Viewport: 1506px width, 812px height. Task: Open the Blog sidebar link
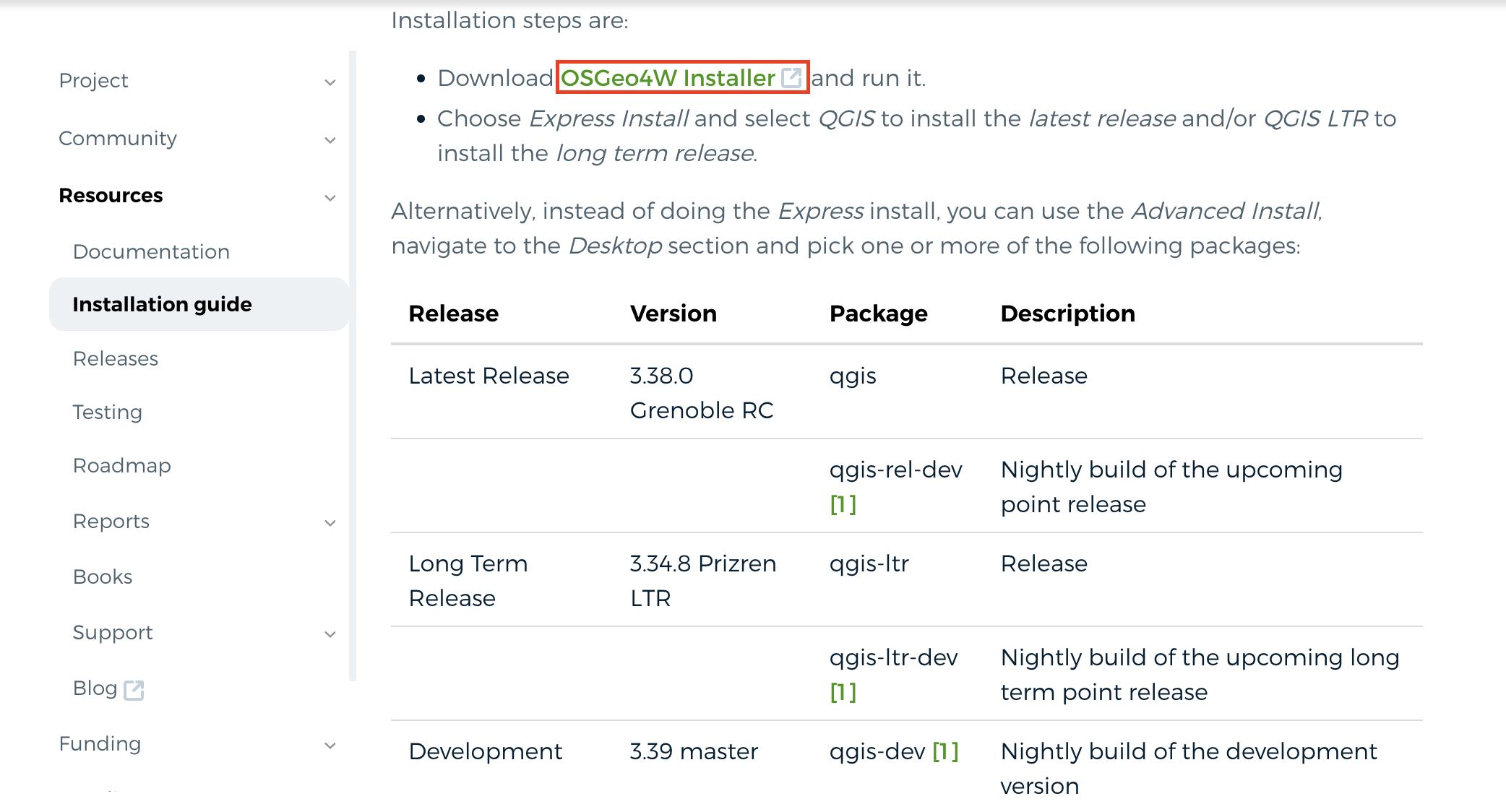[95, 688]
